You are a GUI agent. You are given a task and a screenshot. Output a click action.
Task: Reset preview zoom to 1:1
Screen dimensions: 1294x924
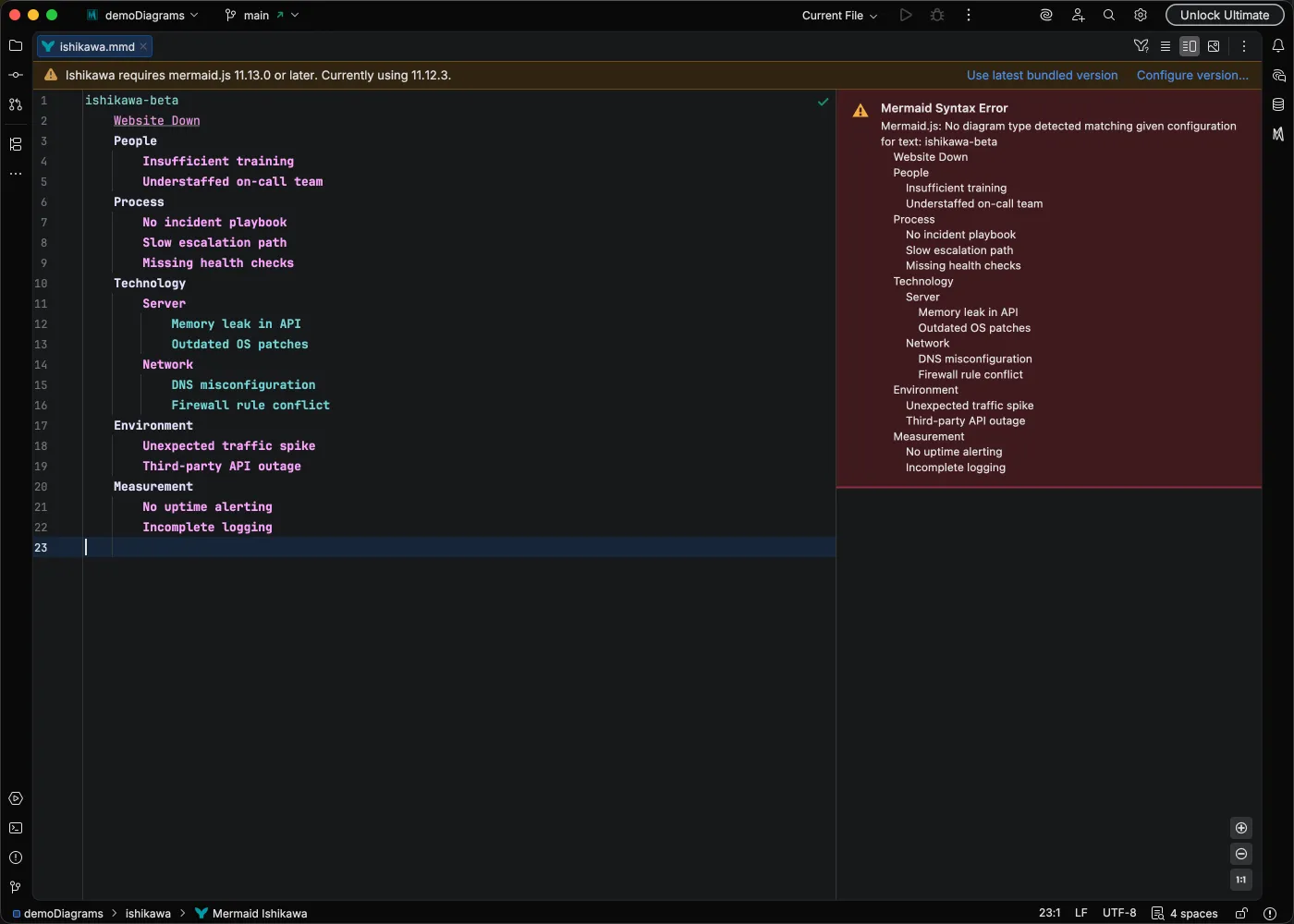pos(1241,880)
